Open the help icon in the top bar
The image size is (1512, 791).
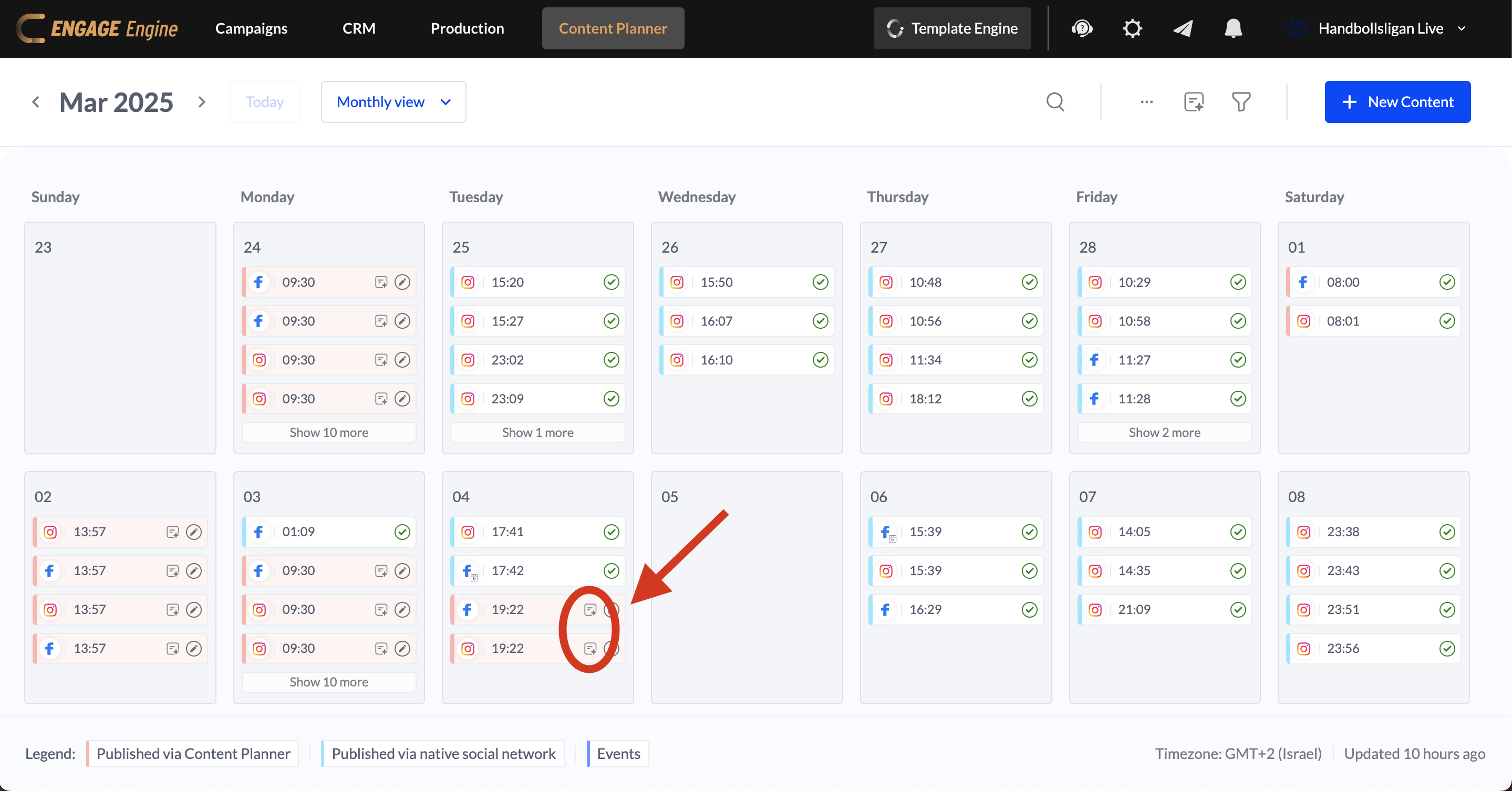pos(1082,28)
